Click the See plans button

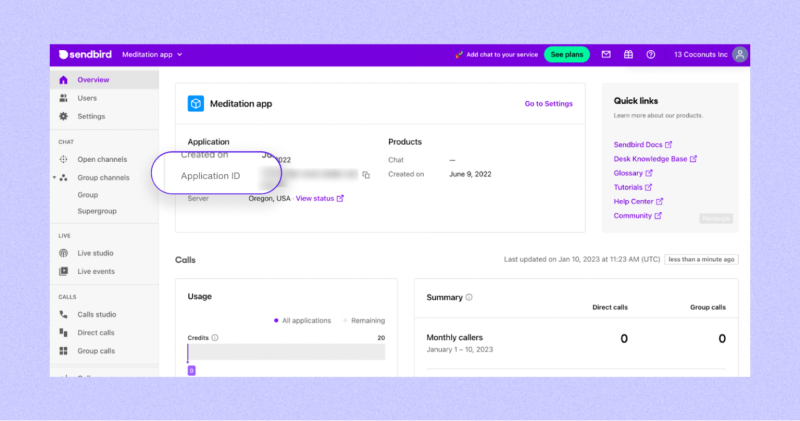coord(567,55)
